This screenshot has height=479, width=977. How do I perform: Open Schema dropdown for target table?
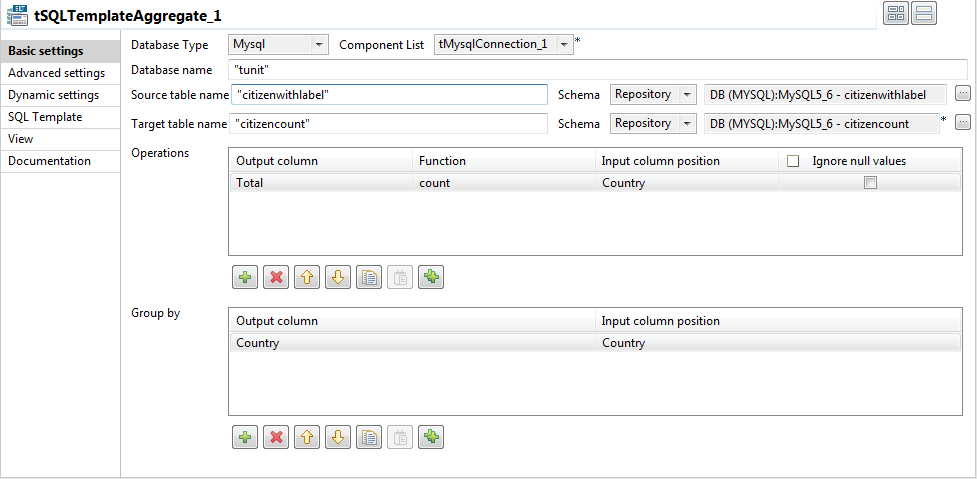coord(687,123)
